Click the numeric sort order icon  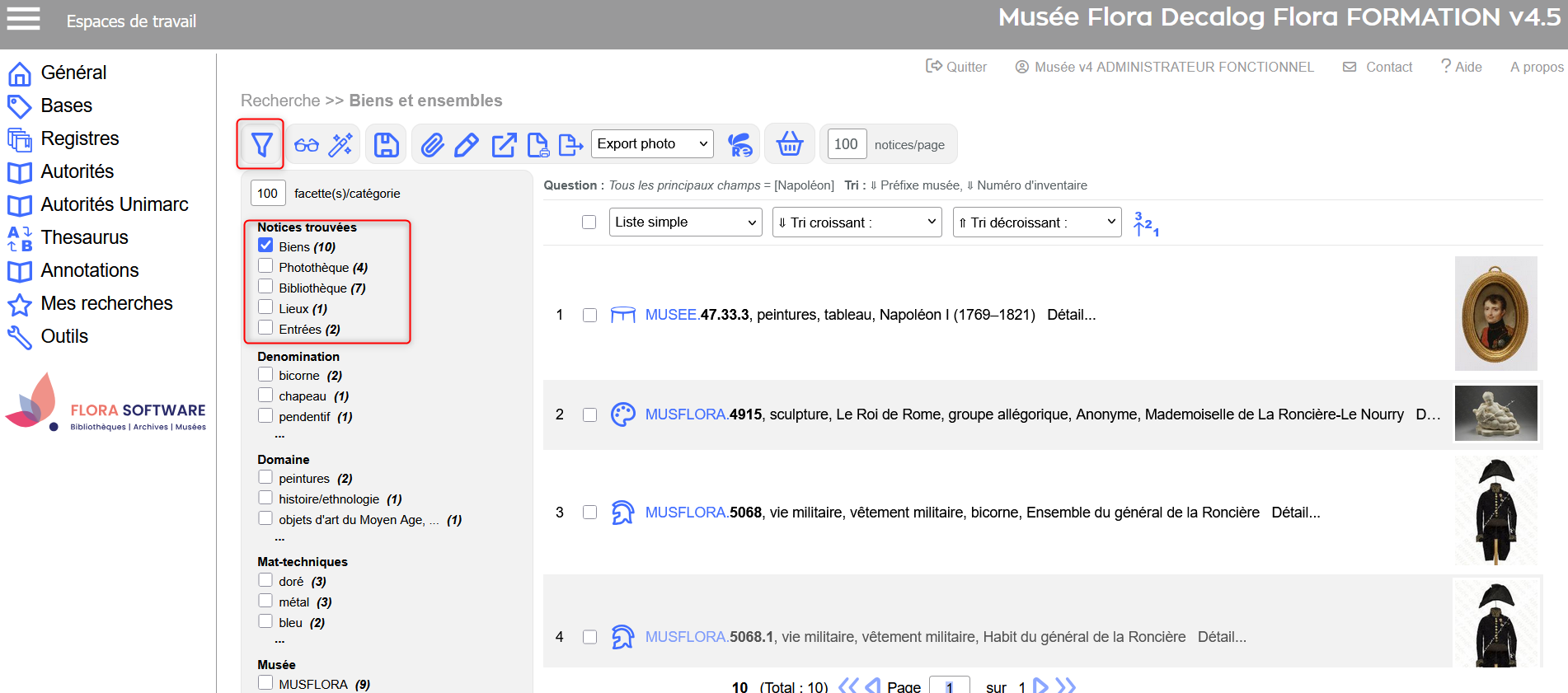(x=1145, y=223)
